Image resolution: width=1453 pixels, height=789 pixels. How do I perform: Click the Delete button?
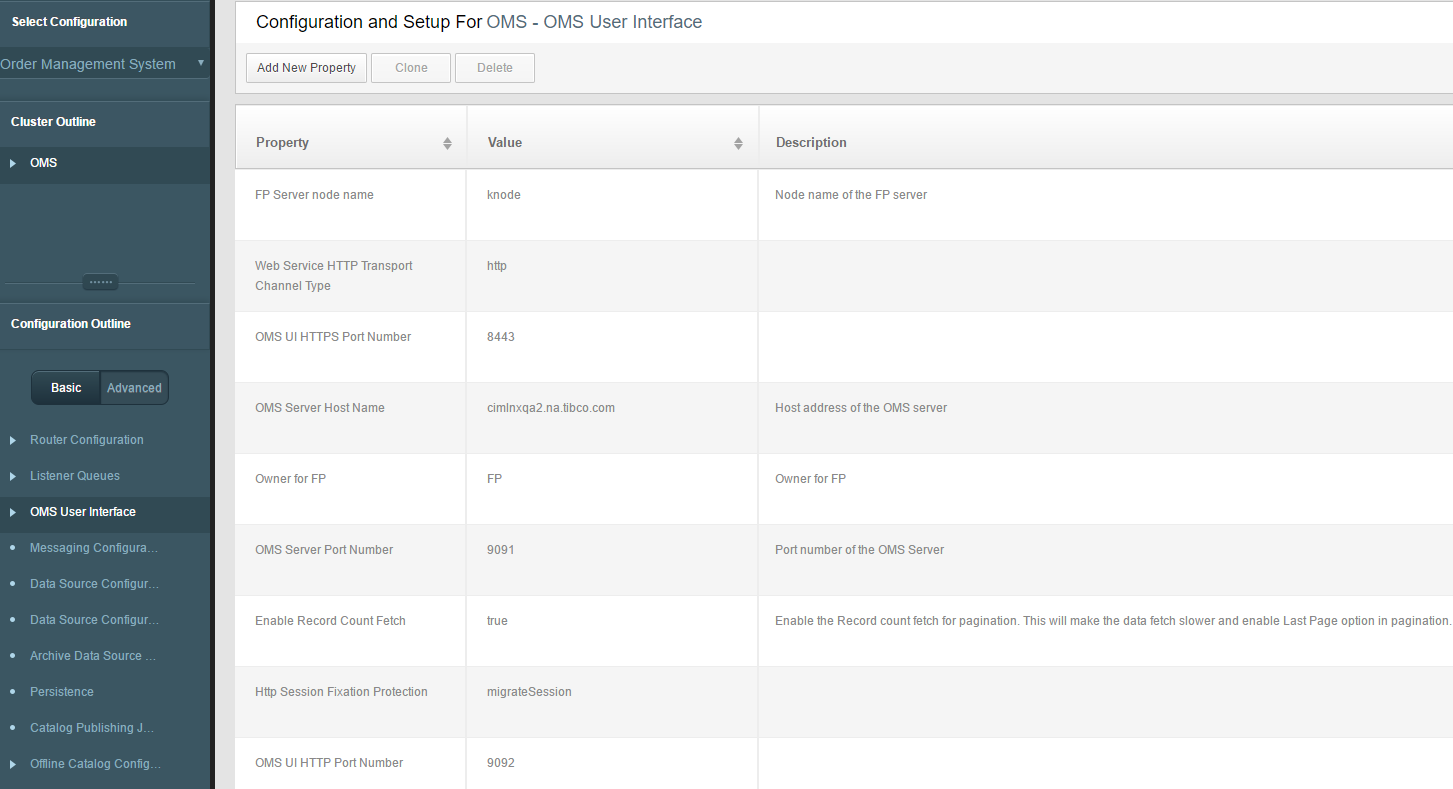click(x=495, y=68)
